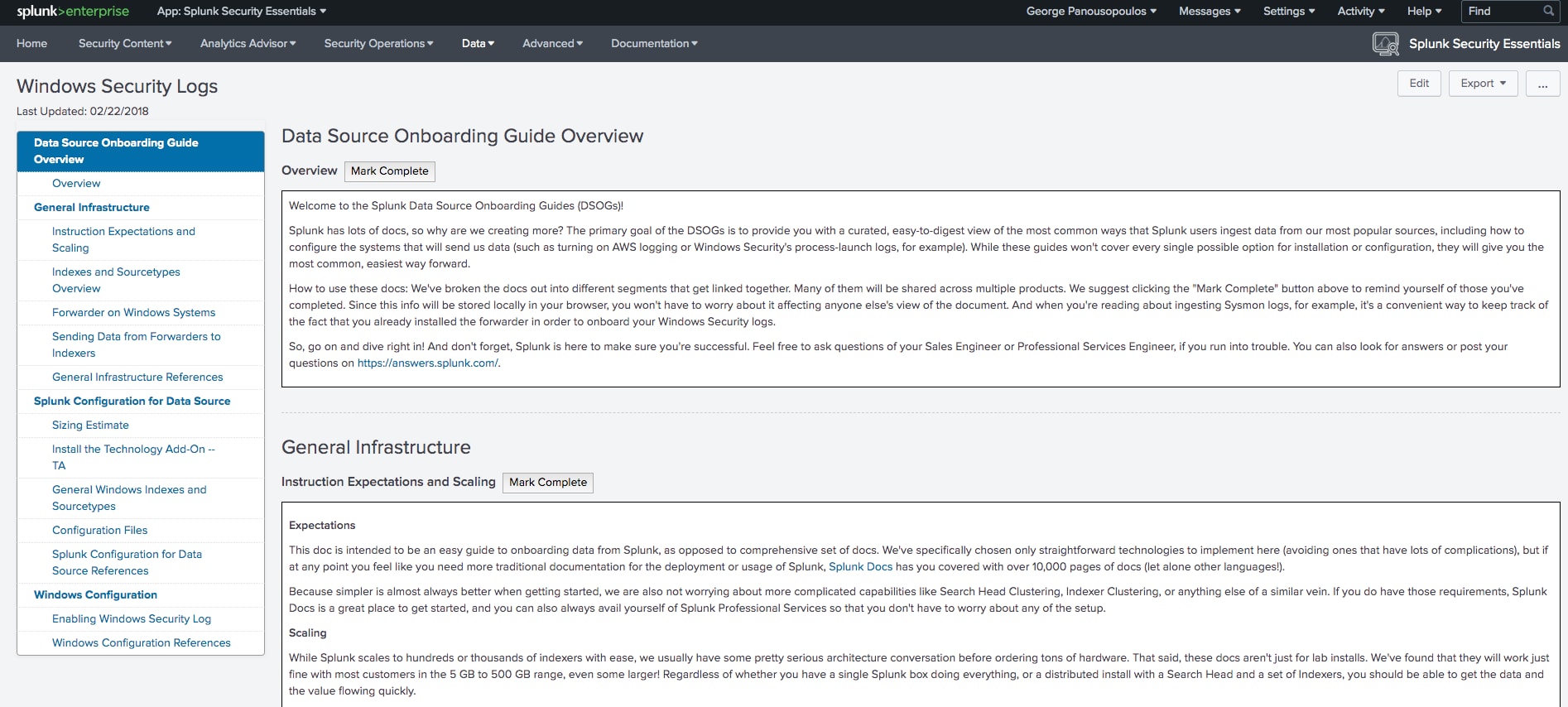Click the Splunk enterprise logo

(73, 12)
